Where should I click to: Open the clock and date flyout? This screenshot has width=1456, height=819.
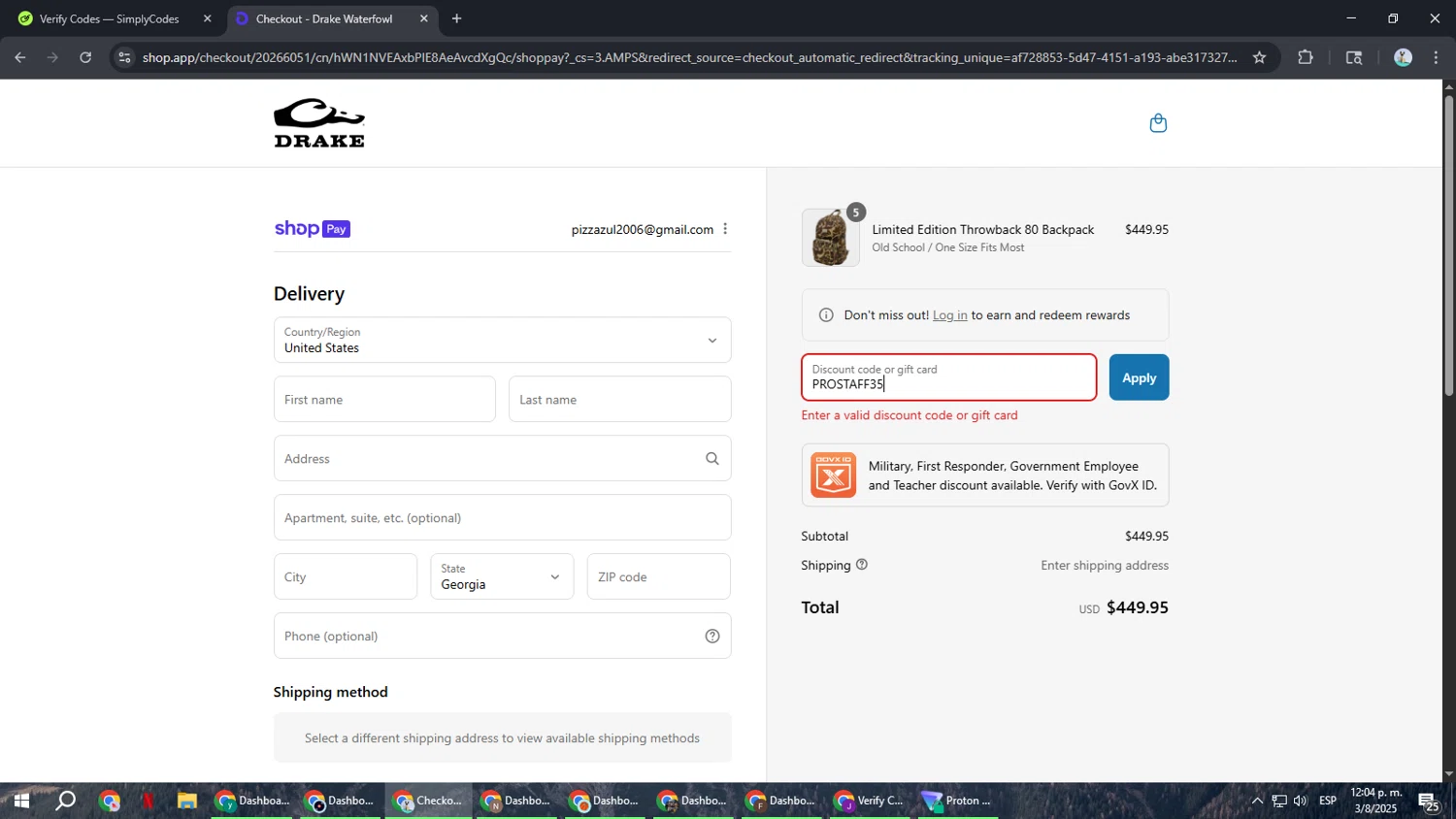point(1376,801)
